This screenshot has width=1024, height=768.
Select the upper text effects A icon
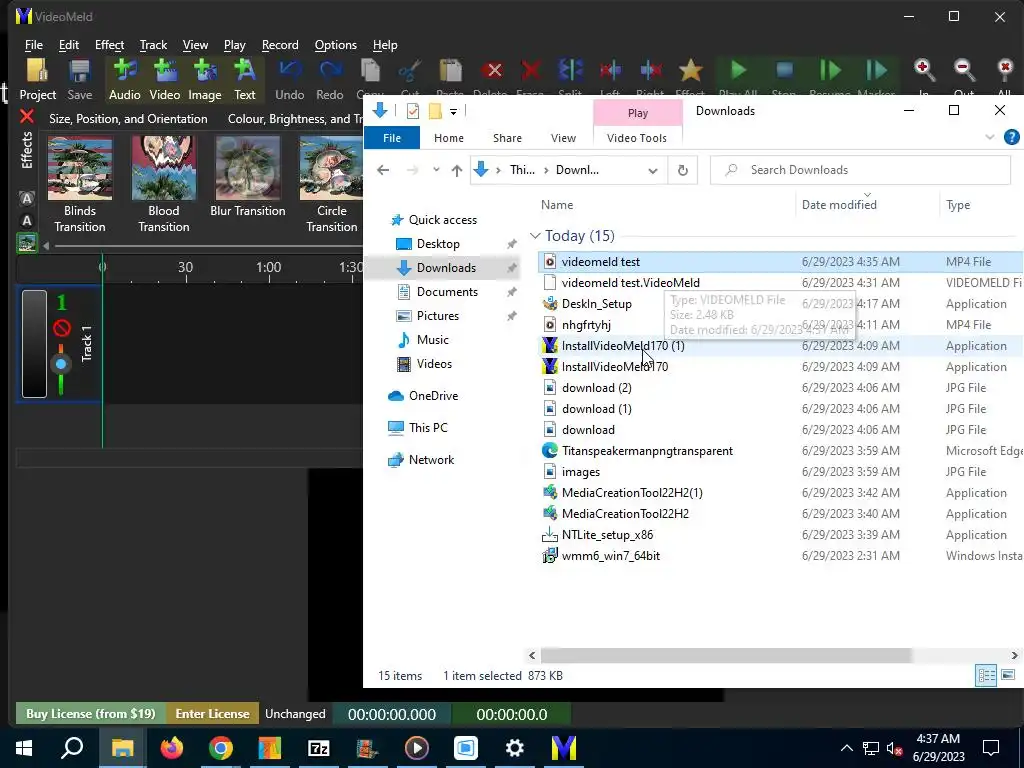tap(27, 199)
